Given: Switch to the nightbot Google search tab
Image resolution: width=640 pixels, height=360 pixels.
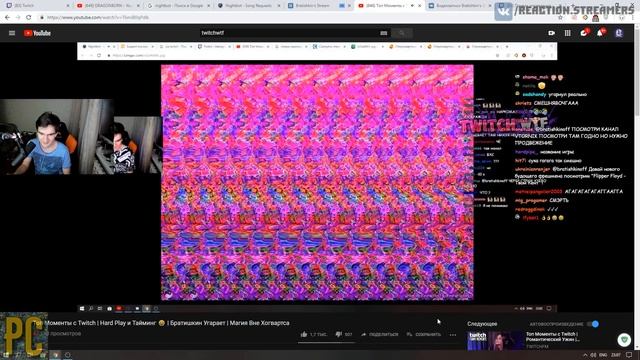Looking at the screenshot, I should click(x=178, y=6).
